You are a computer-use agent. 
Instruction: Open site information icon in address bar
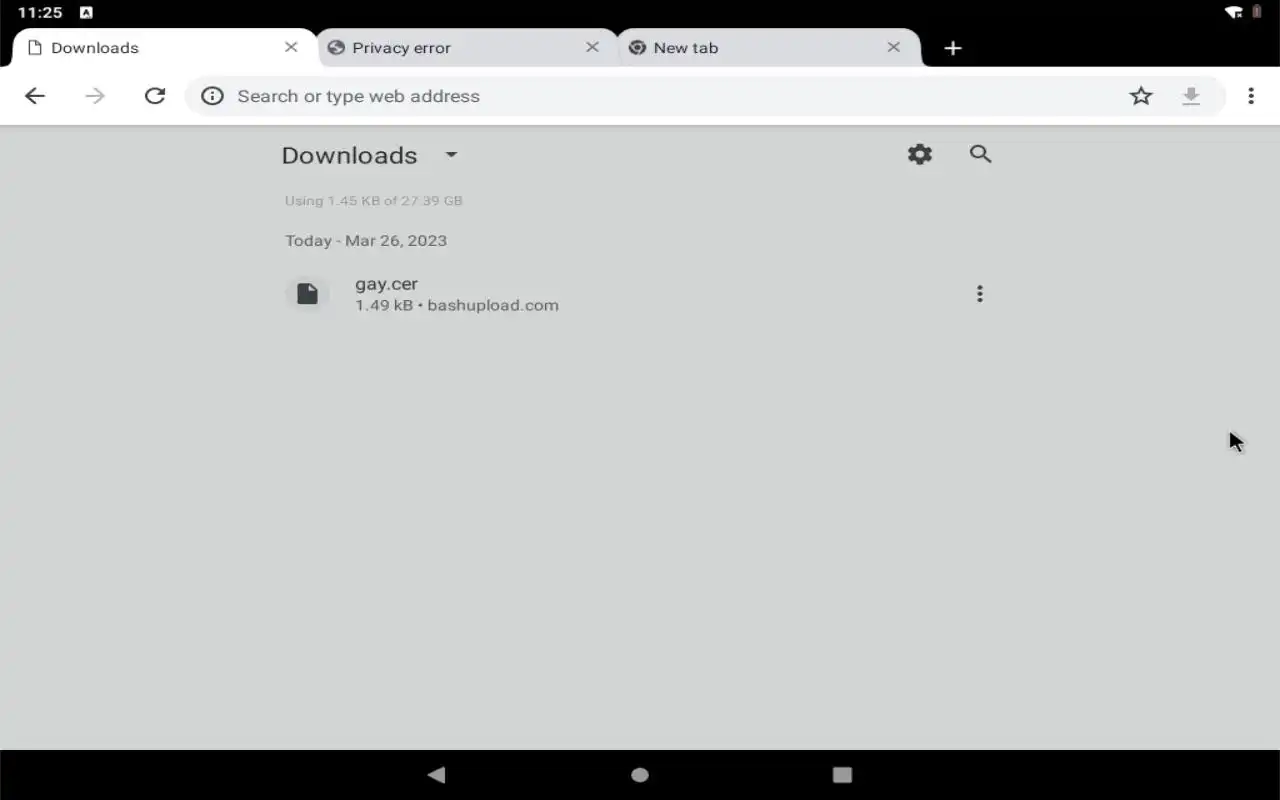212,96
